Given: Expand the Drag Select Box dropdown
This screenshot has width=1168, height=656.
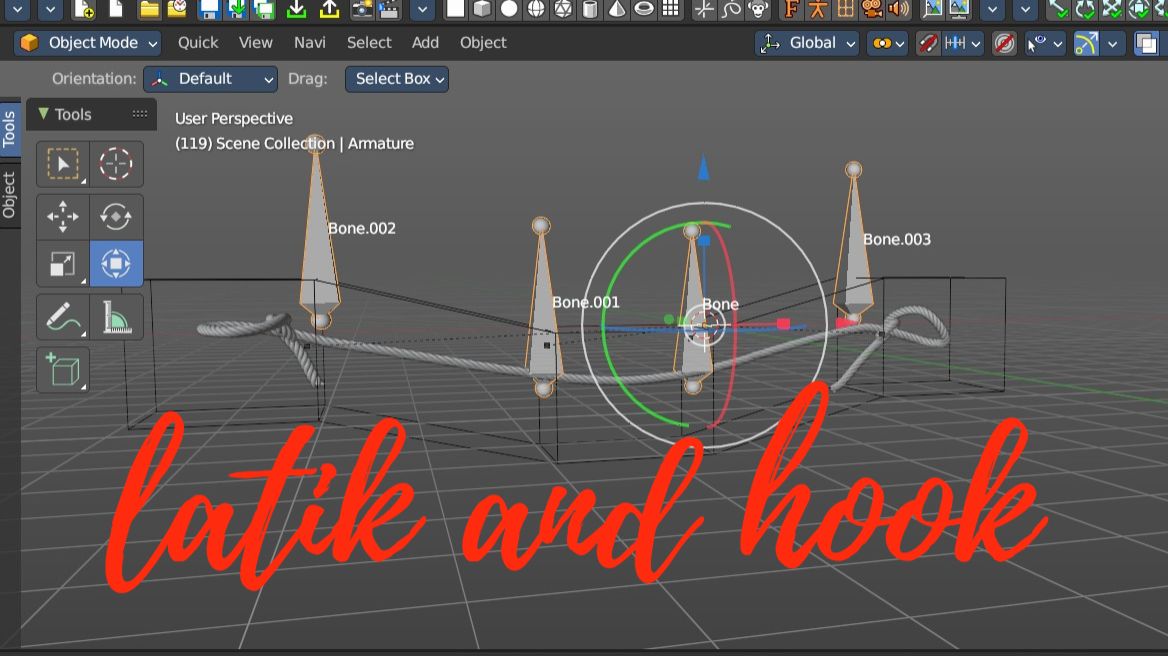Looking at the screenshot, I should (396, 79).
